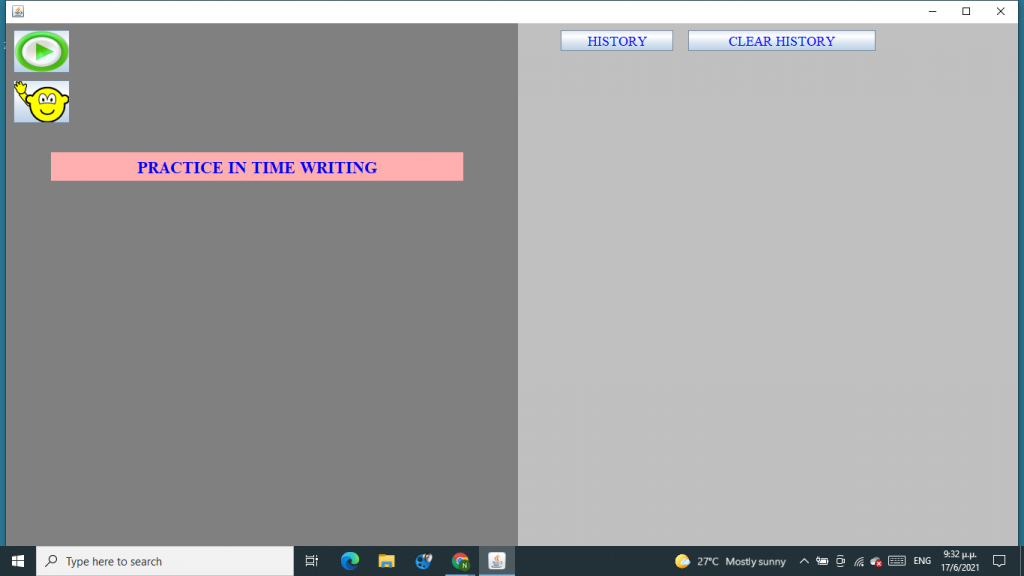
Task: Select the running Java app taskbar icon
Action: (497, 561)
